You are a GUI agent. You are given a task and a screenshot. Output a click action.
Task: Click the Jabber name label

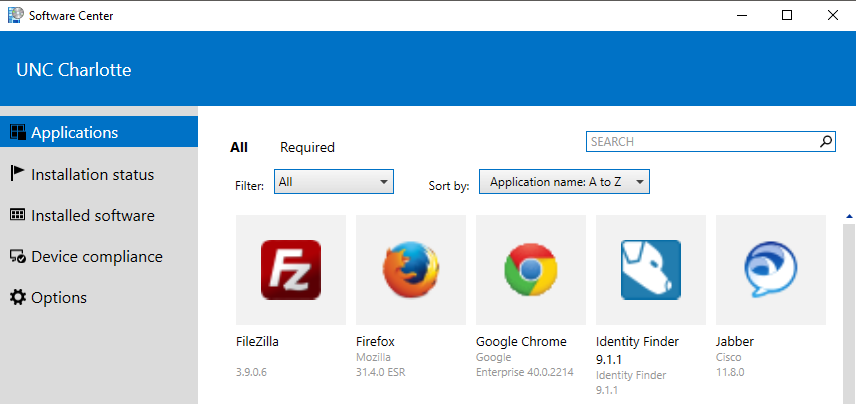(x=735, y=342)
